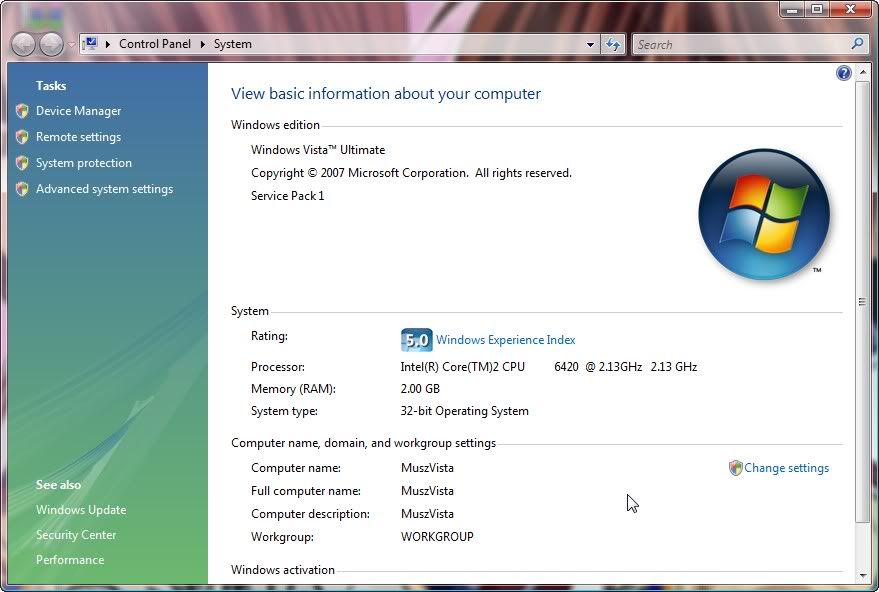This screenshot has height=592, width=879.
Task: Click the scroll down arrow on scrollbar
Action: (x=863, y=576)
